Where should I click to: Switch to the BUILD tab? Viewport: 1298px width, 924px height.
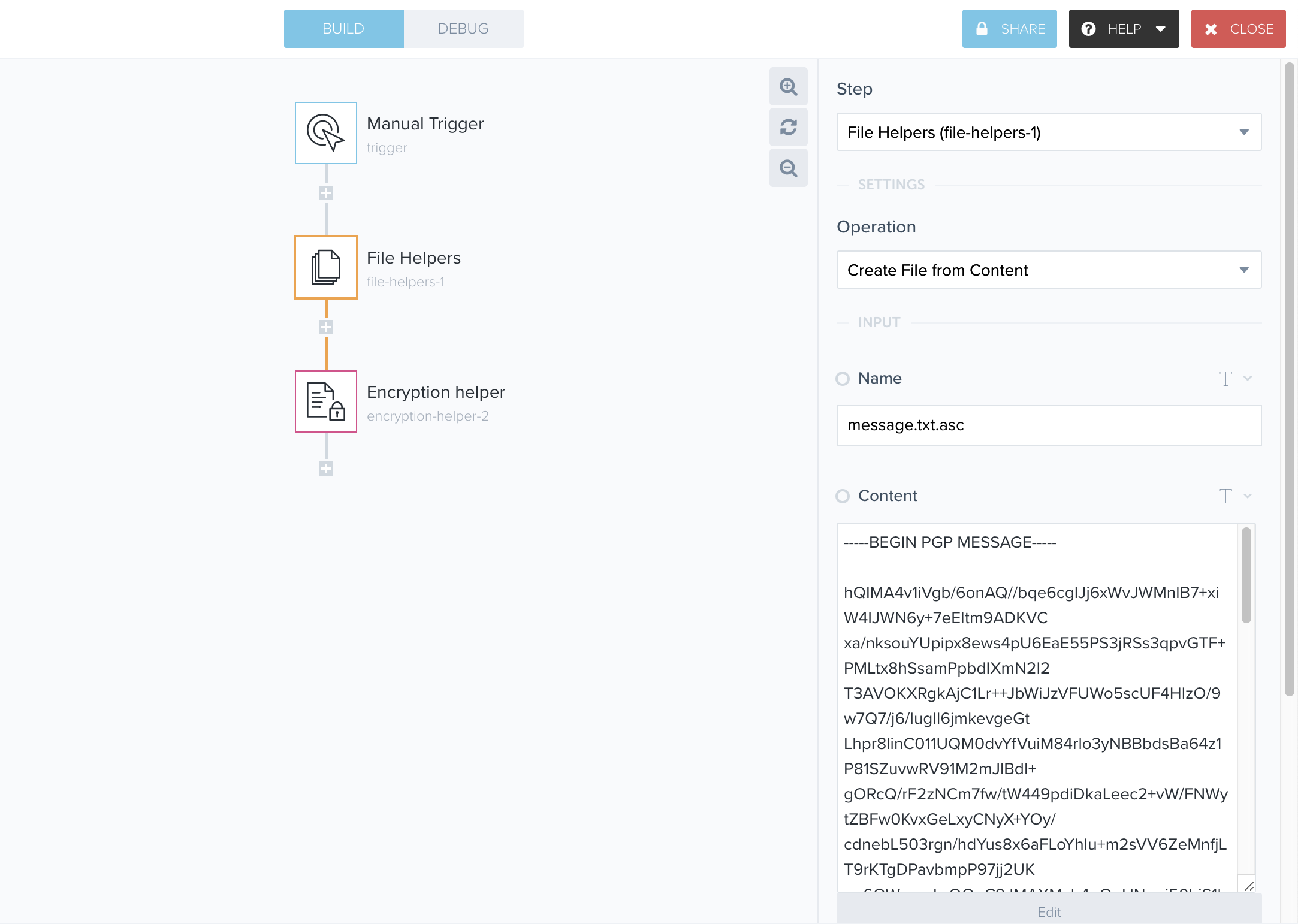click(343, 28)
